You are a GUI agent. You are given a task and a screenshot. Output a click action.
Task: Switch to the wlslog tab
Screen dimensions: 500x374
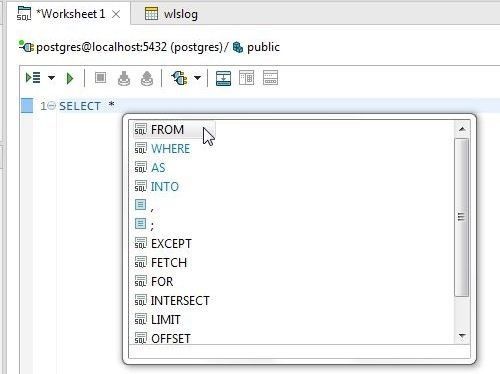(172, 14)
